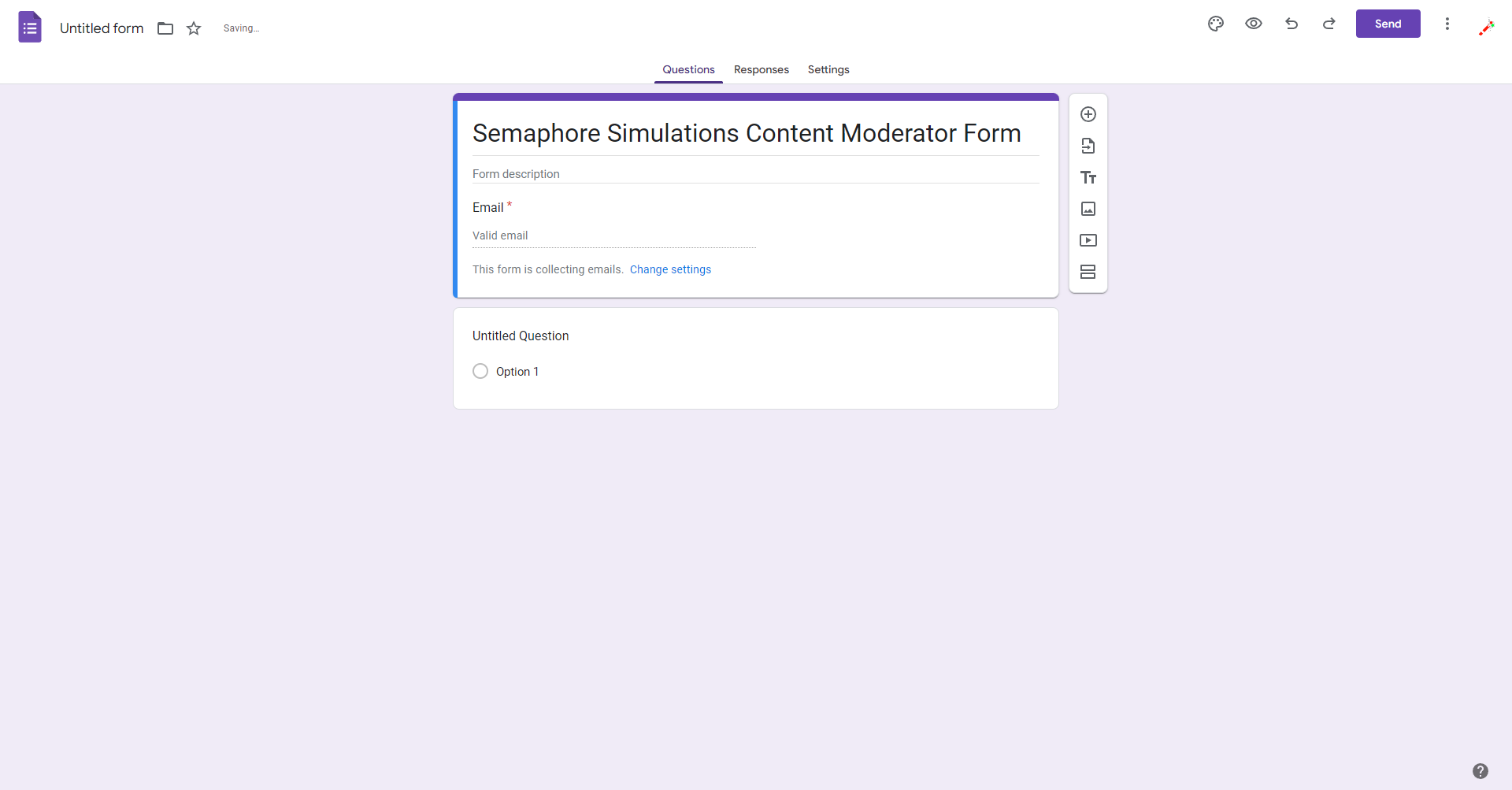Select the Option 1 radio button
This screenshot has width=1512, height=790.
coord(480,371)
